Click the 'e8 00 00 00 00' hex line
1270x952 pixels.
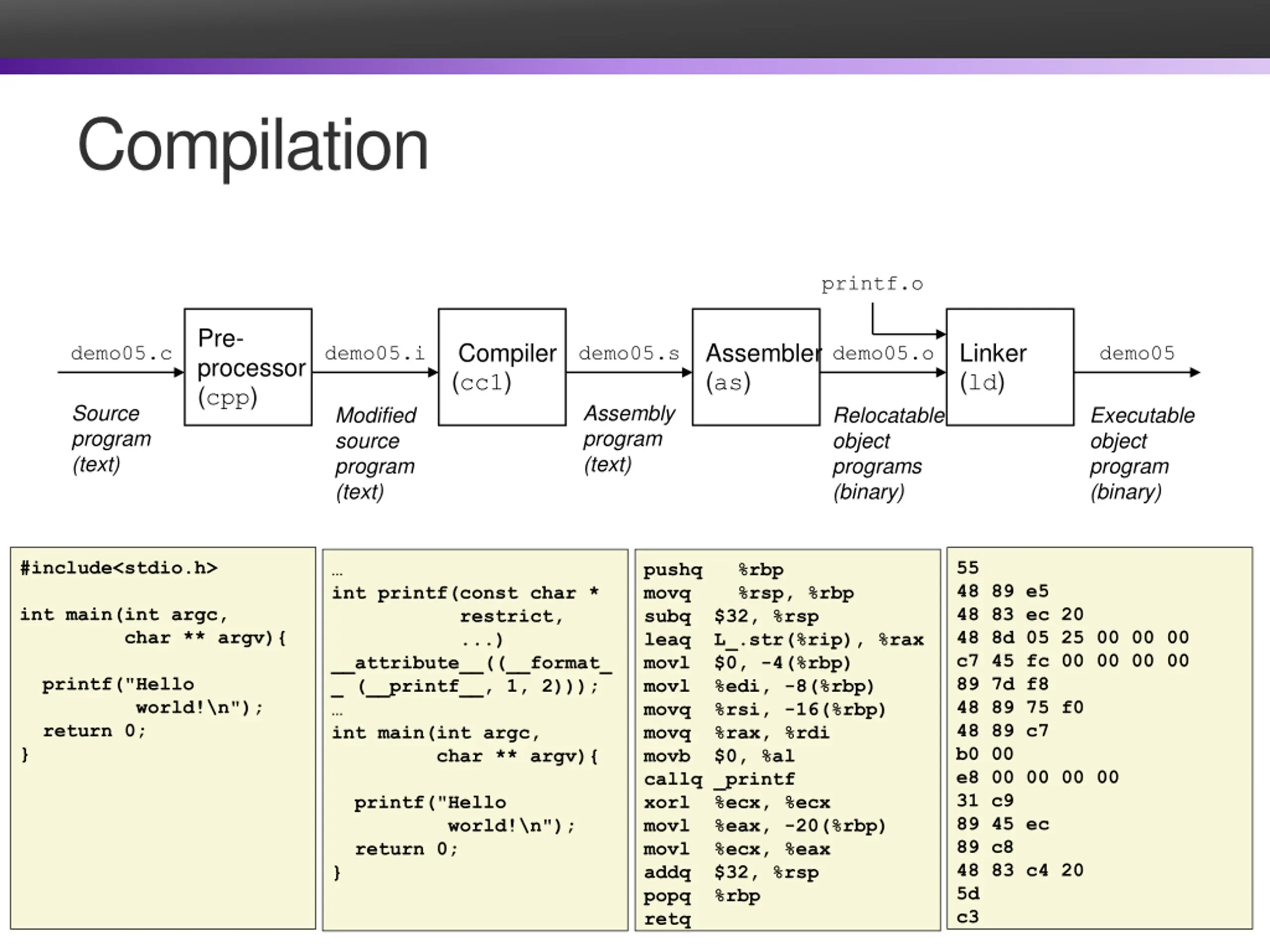pyautogui.click(x=1037, y=777)
